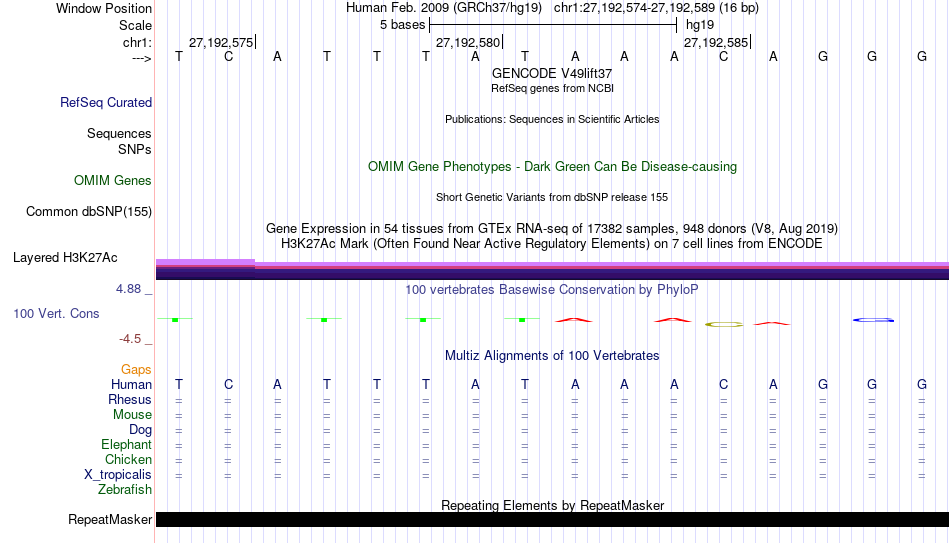Select the Mouse alignment row label

(132, 415)
